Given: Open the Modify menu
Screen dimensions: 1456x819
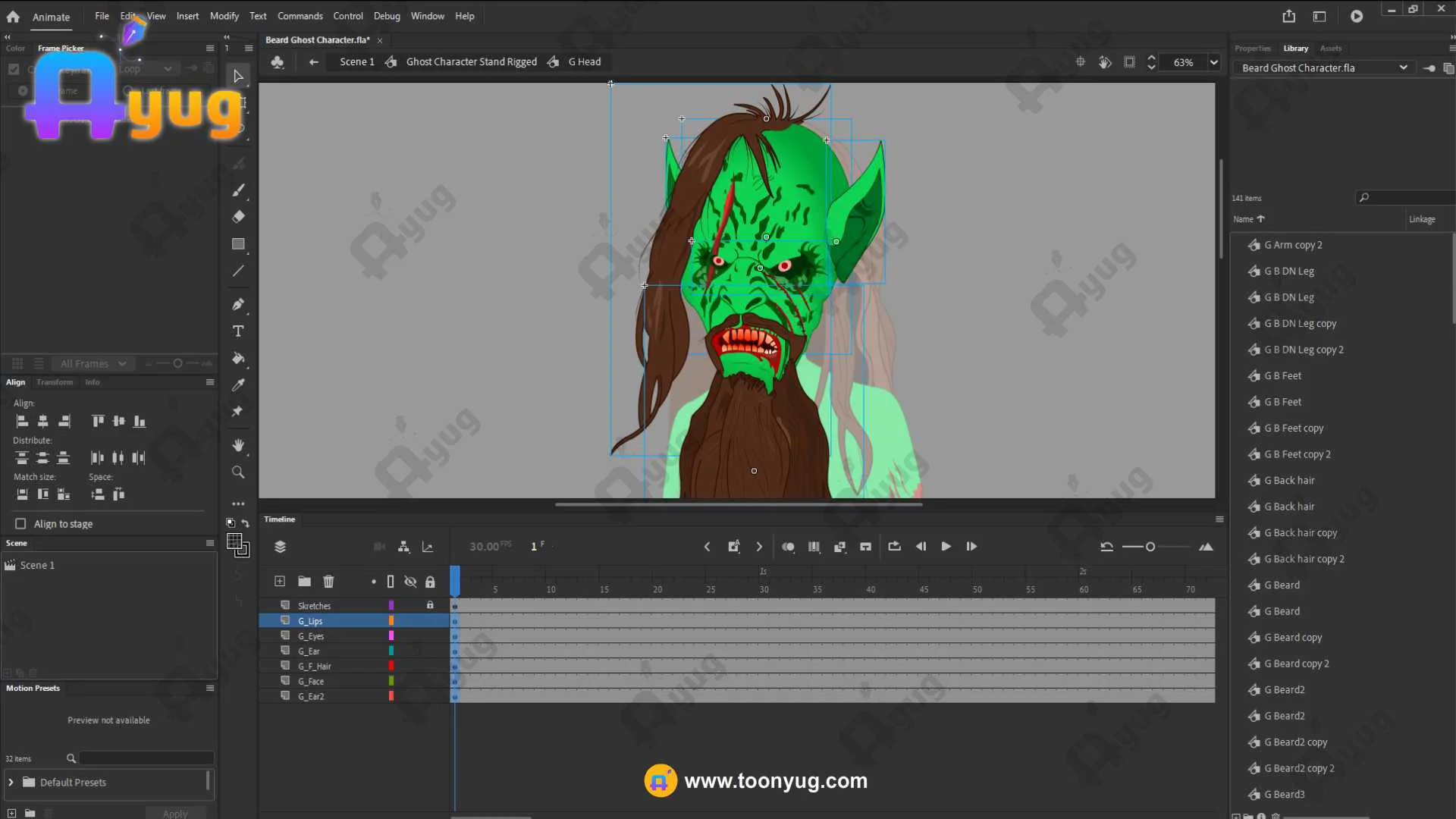Looking at the screenshot, I should coord(224,16).
